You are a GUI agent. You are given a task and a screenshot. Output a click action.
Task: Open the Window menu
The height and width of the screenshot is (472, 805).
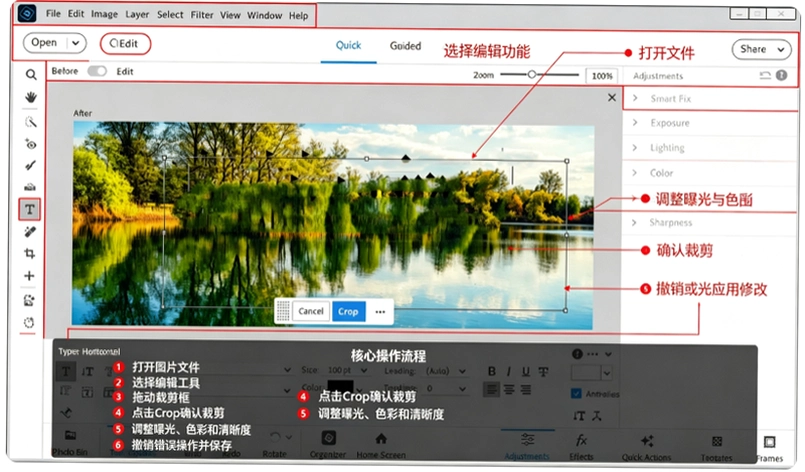[264, 15]
